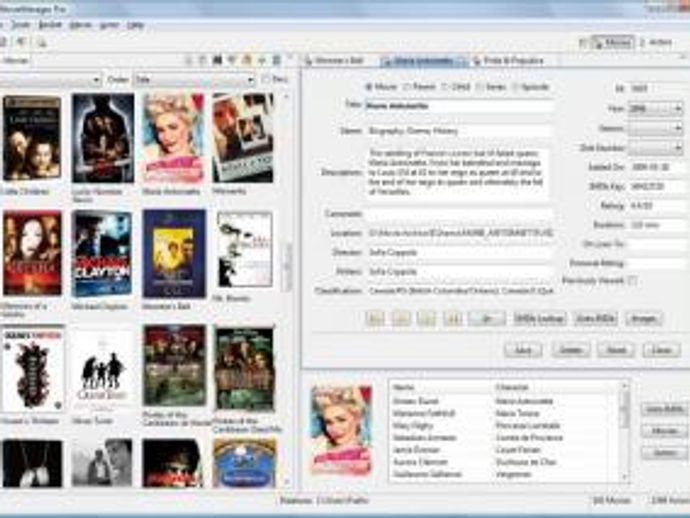Click the Close button in the editor

coord(661,350)
